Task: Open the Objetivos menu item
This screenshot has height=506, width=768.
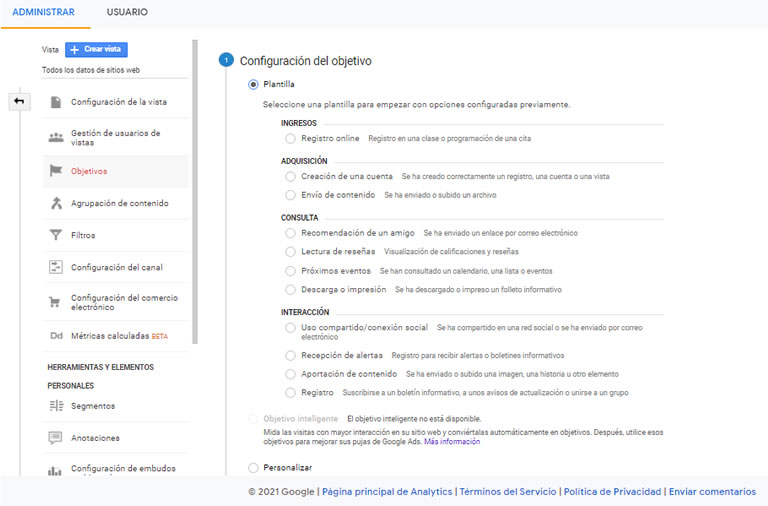Action: [116, 171]
